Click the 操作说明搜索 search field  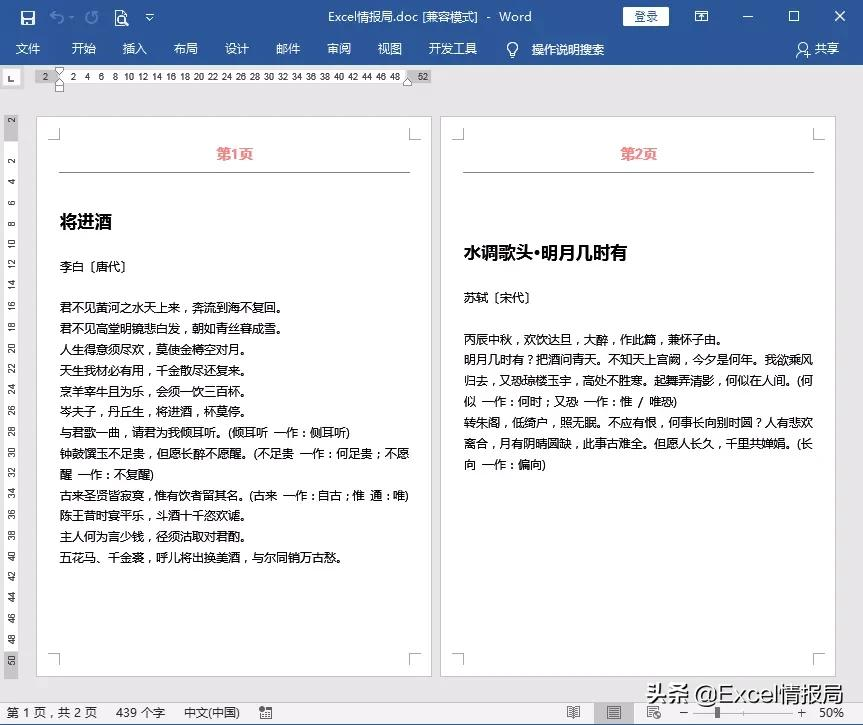click(x=567, y=50)
